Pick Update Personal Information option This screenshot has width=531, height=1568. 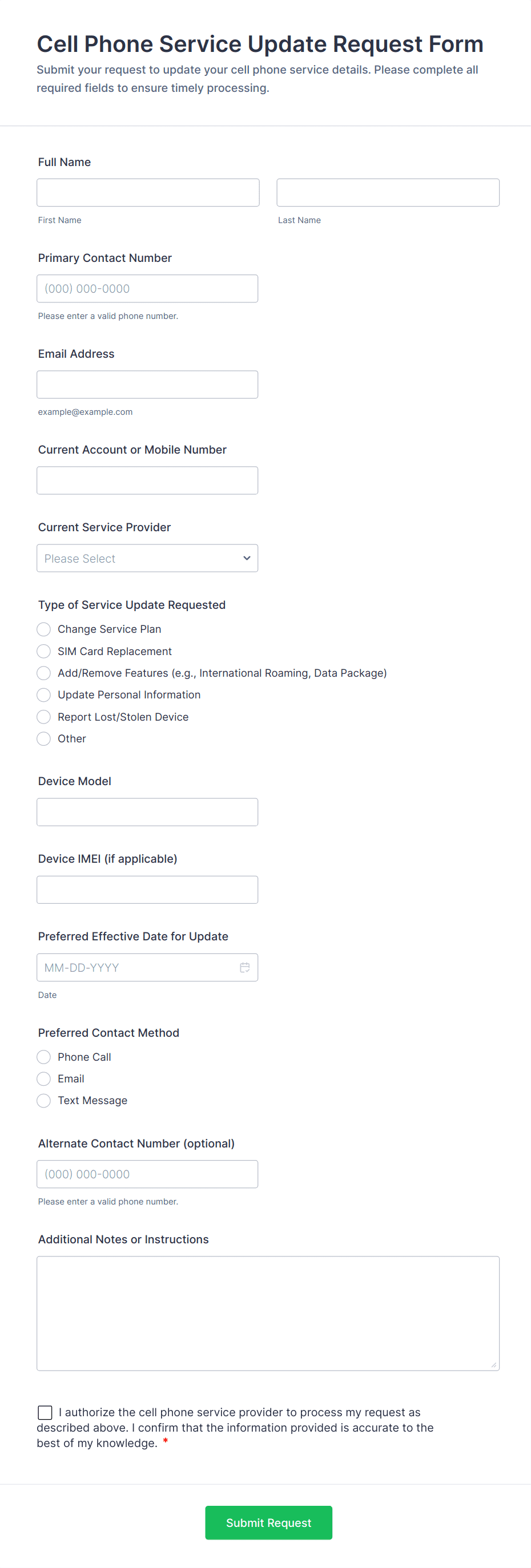click(44, 694)
